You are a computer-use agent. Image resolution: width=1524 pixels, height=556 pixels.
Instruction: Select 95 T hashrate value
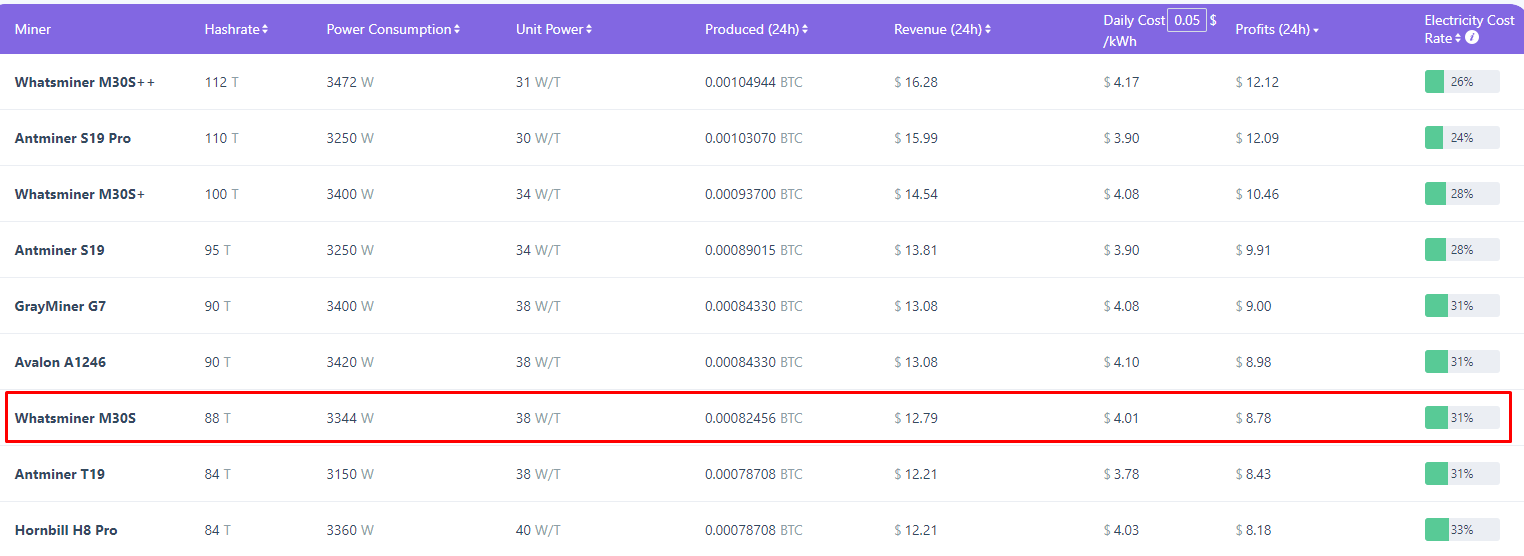pos(218,250)
